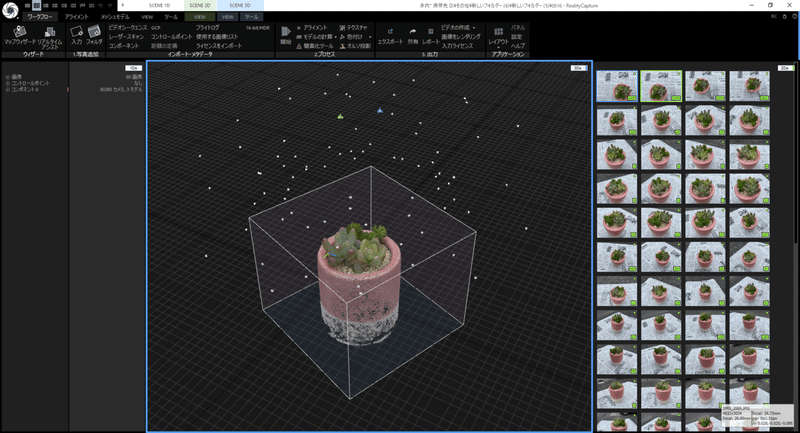Open the Map Wizard (マップウィザード) icon
The image size is (800, 433).
tap(20, 35)
